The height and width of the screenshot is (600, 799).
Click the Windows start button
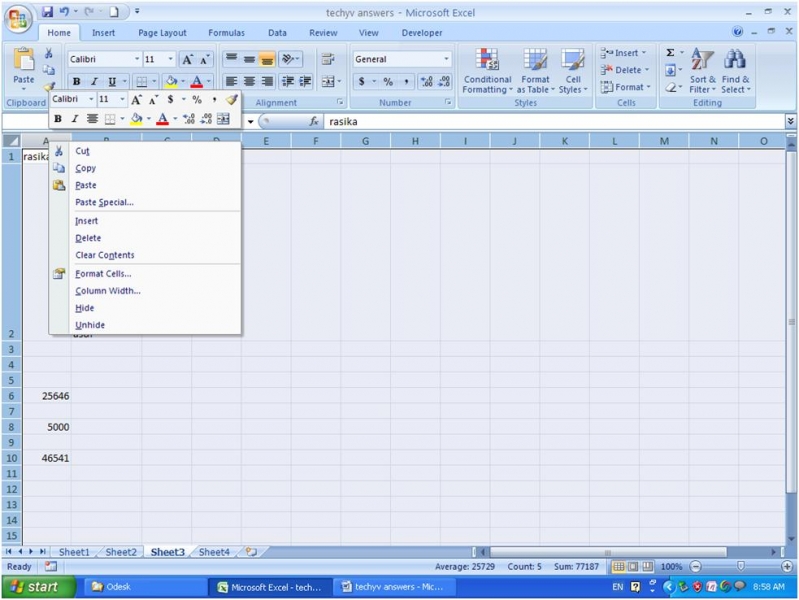click(36, 587)
